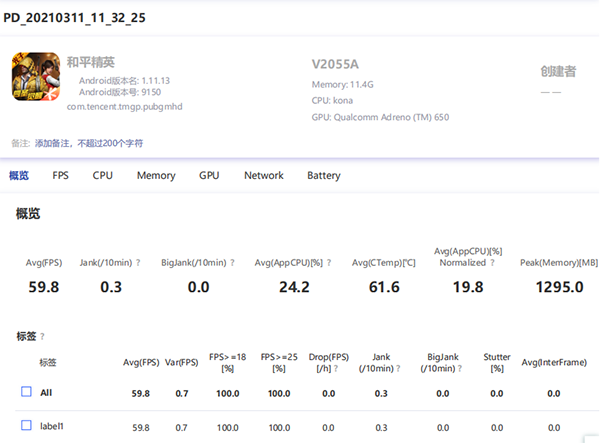Check the All label checkbox

tap(26, 392)
